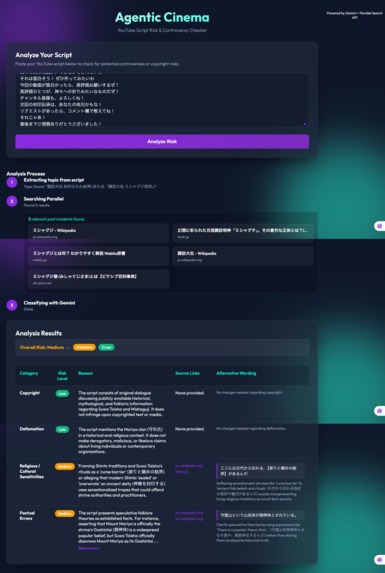Click the top floating purple icon at right edge

[x=380, y=226]
